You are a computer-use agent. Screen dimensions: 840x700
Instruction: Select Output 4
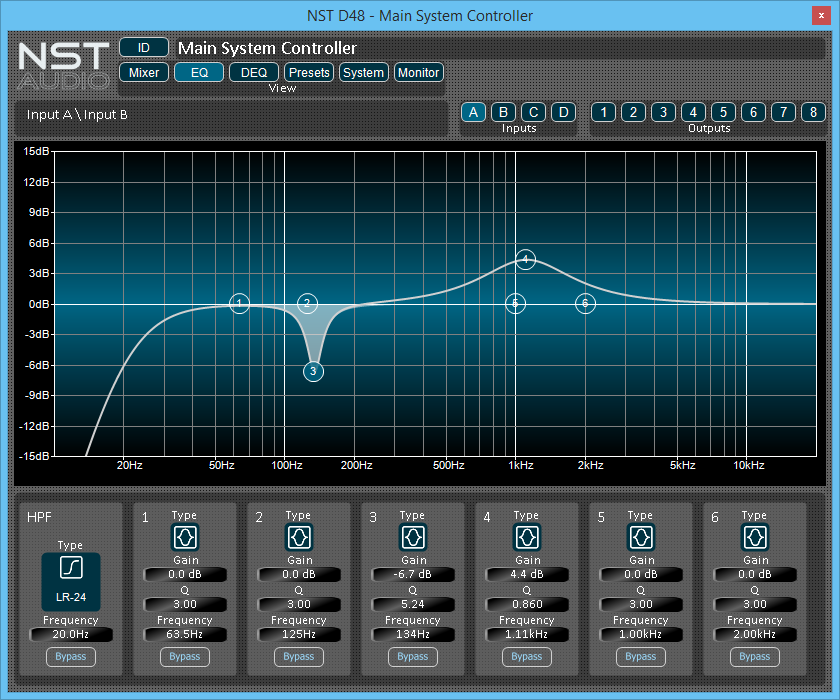(693, 112)
